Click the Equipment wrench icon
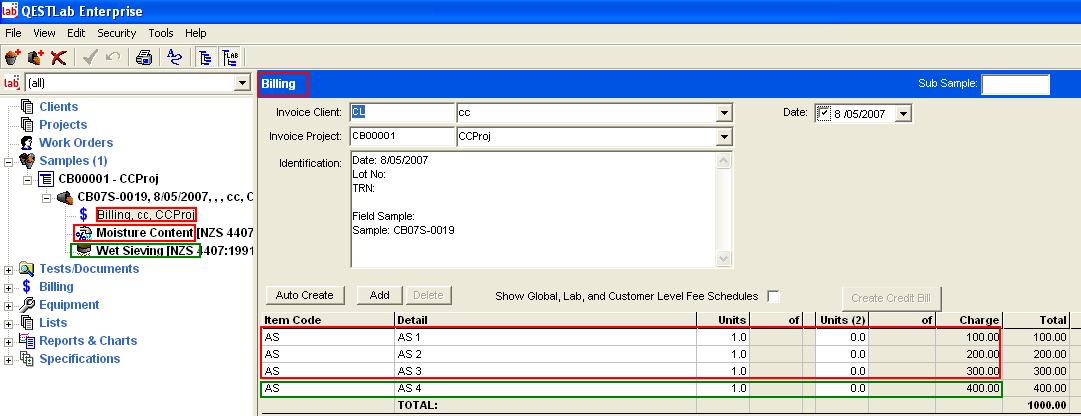Screen dimensions: 1081x416 [x=27, y=305]
